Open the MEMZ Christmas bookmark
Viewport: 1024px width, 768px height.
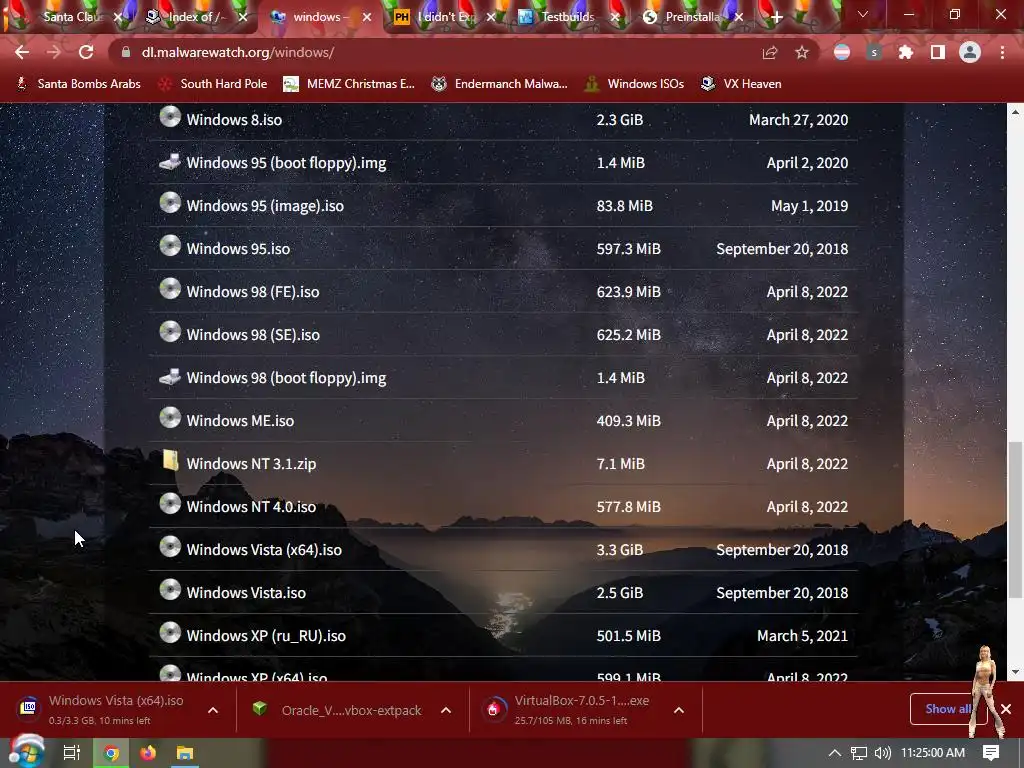(349, 84)
